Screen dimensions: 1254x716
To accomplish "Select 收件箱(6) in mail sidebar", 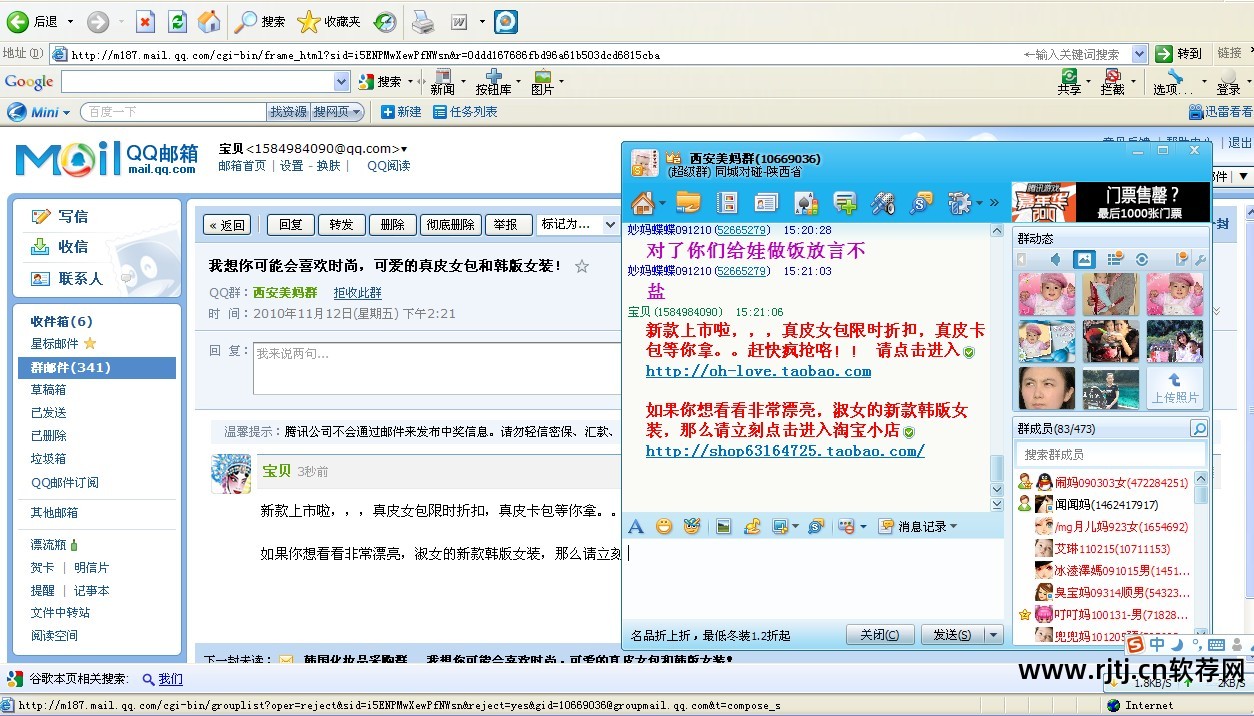I will point(61,321).
